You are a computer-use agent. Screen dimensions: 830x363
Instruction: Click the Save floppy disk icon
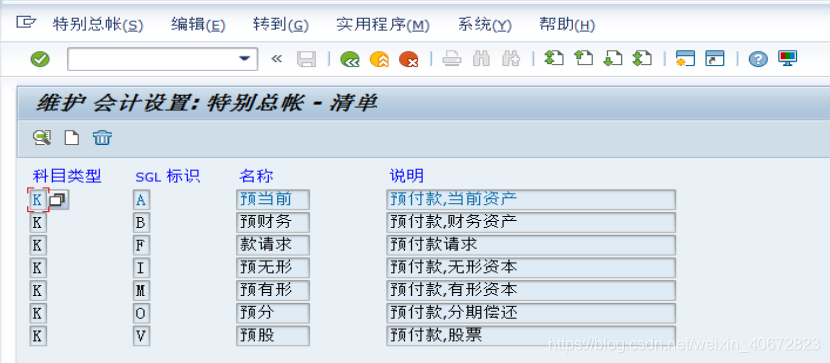[x=306, y=59]
